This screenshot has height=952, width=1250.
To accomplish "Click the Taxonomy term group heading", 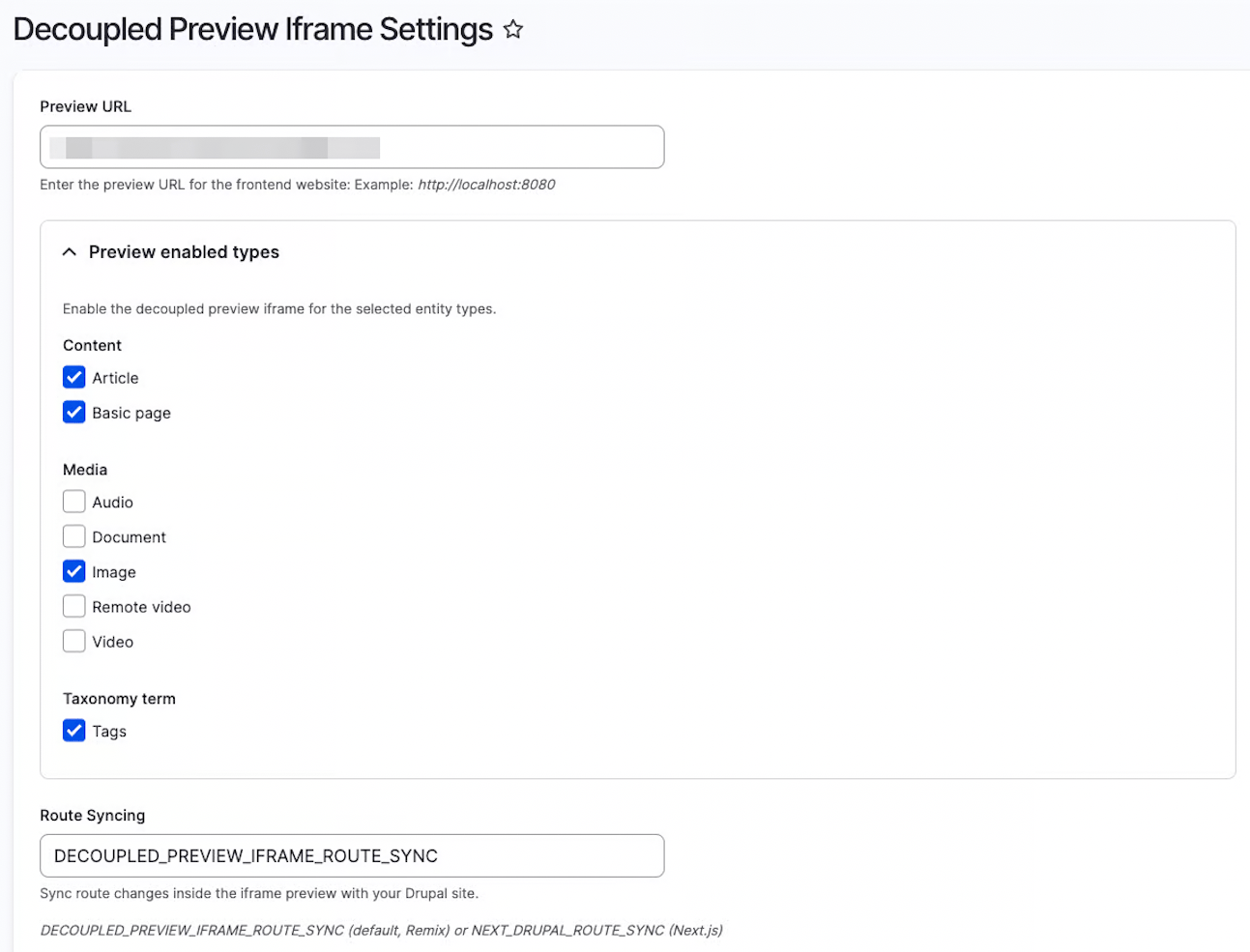I will (119, 699).
